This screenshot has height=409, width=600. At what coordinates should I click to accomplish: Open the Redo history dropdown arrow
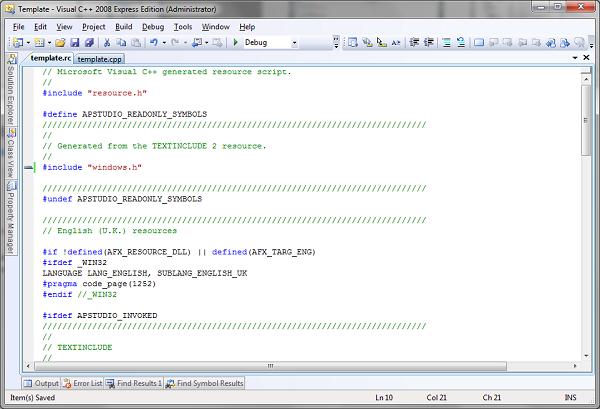coord(185,42)
